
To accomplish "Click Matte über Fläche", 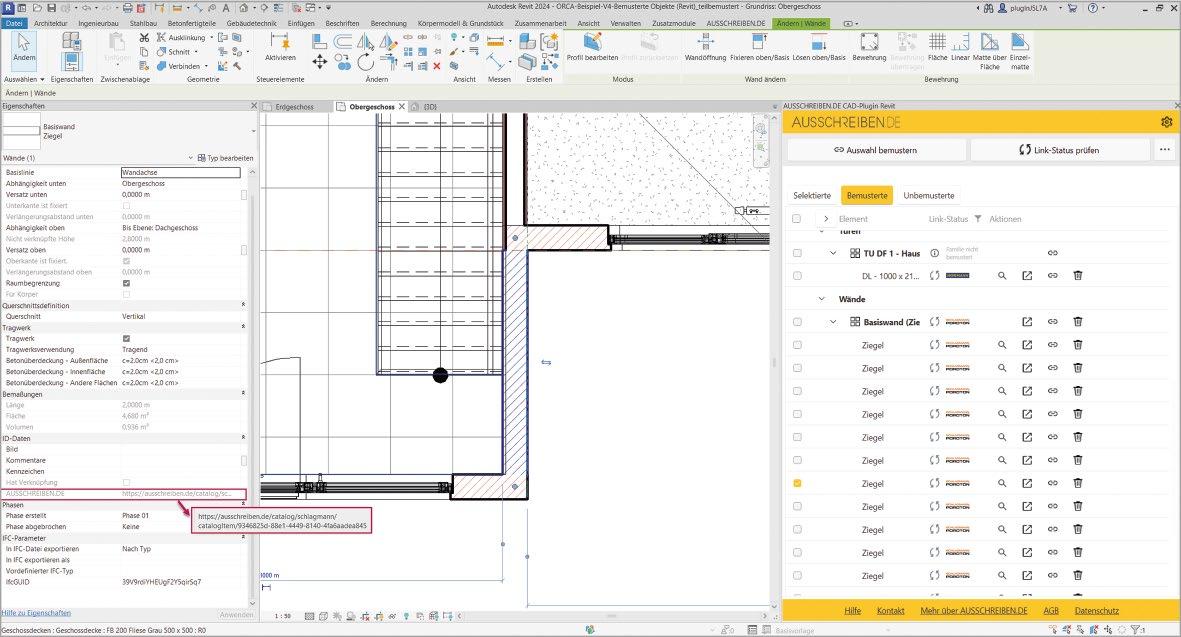I will [x=990, y=51].
